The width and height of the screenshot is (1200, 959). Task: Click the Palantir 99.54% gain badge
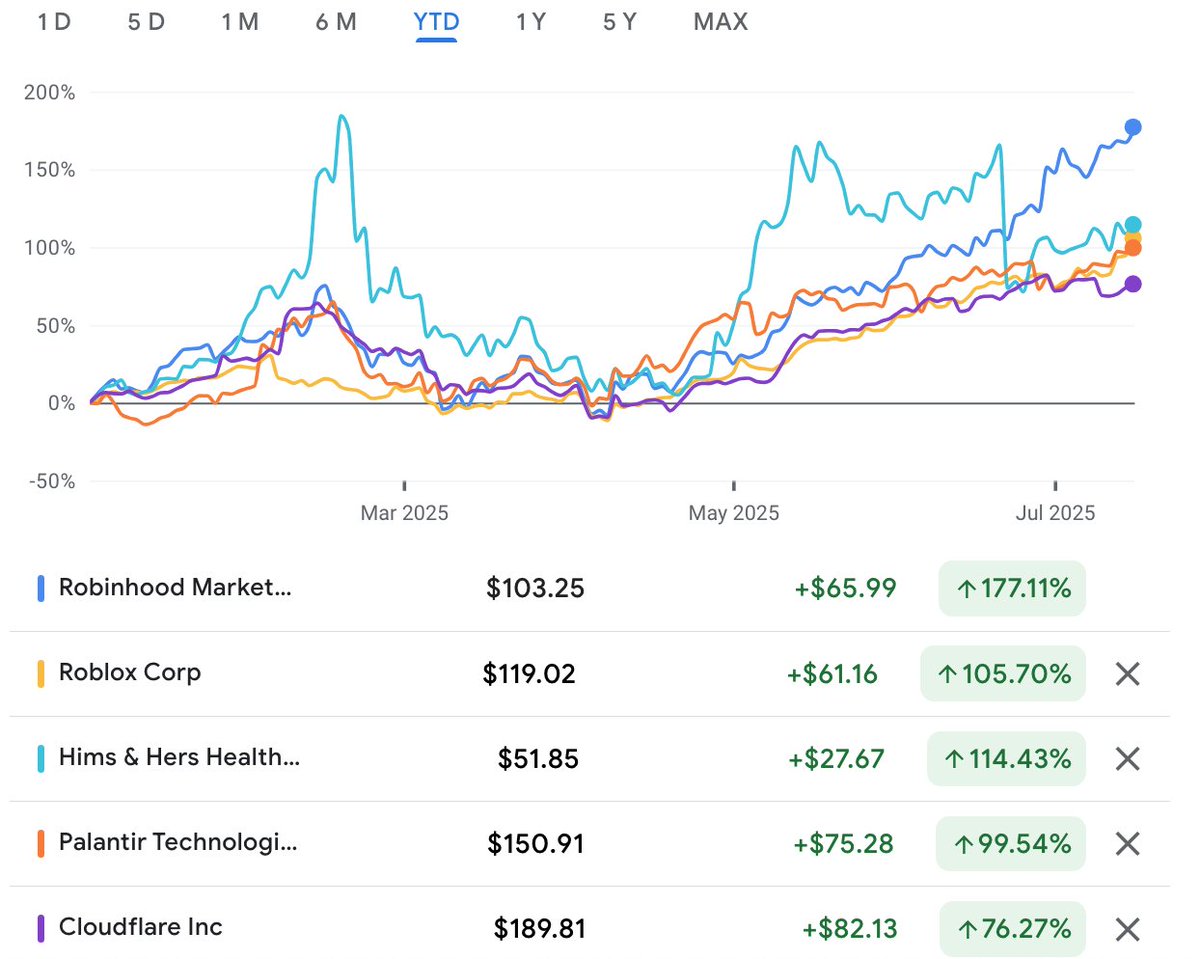click(x=1011, y=844)
